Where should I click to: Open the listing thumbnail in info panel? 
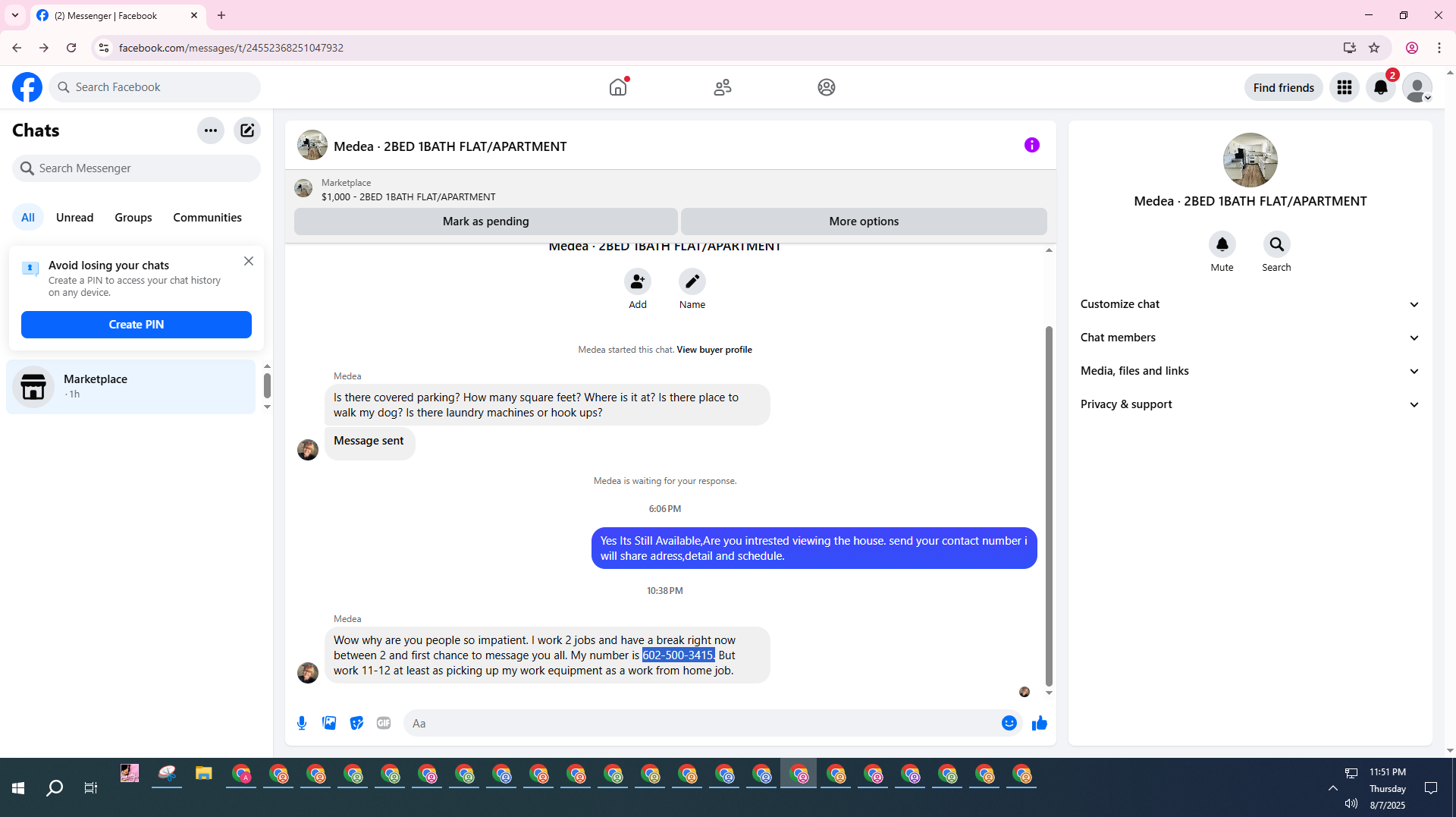pyautogui.click(x=1250, y=160)
